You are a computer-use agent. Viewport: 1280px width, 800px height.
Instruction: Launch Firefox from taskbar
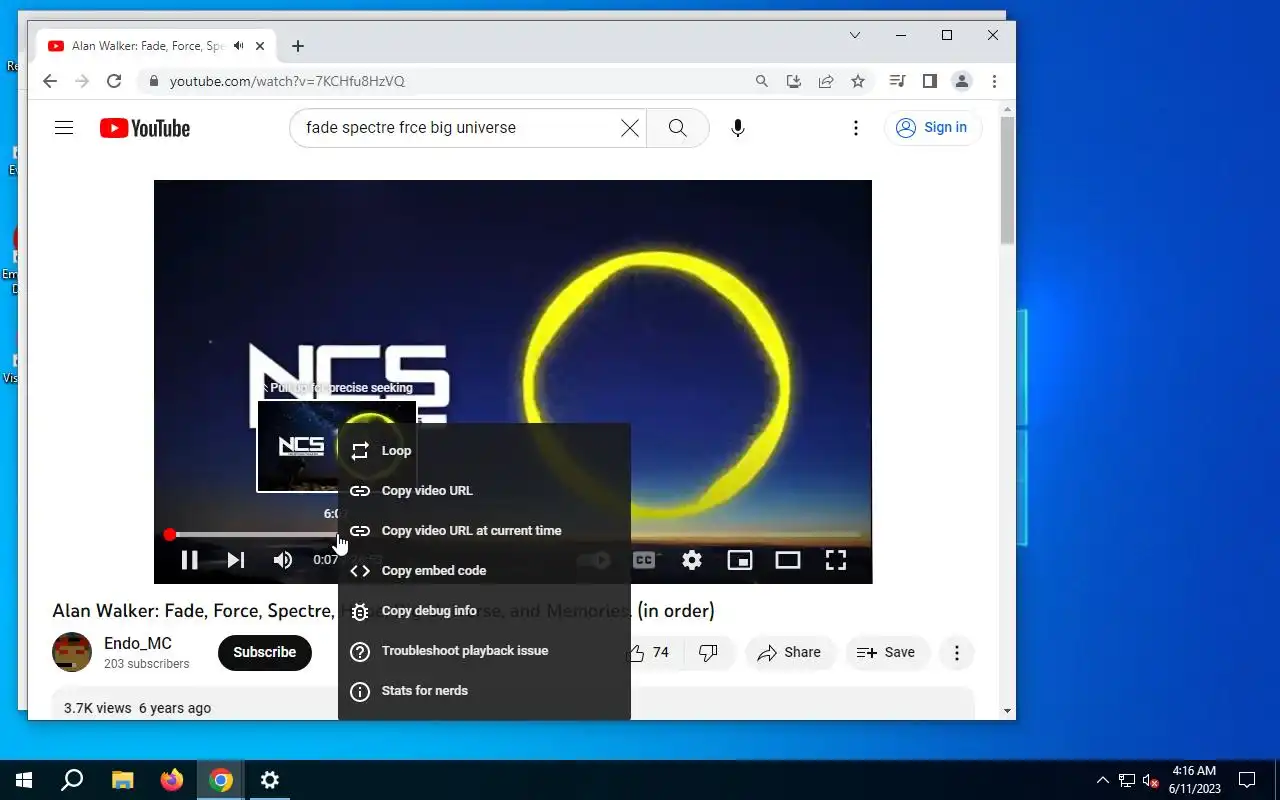[172, 780]
